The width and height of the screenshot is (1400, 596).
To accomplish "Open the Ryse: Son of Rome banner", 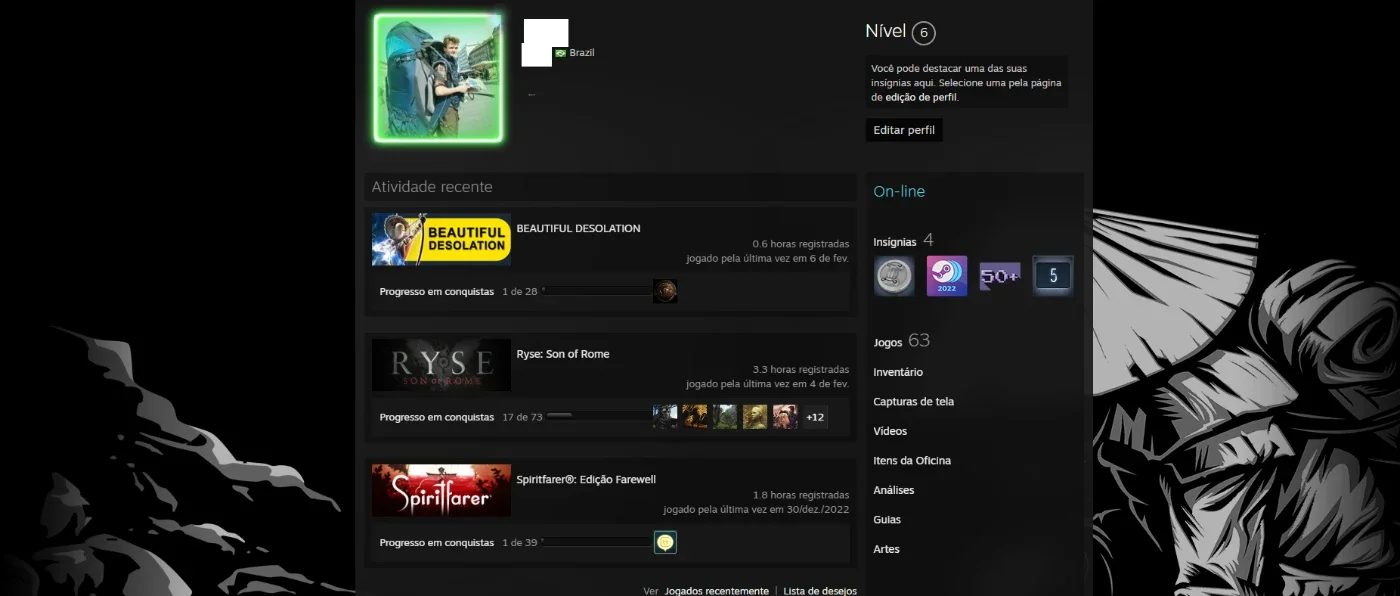I will [x=441, y=365].
